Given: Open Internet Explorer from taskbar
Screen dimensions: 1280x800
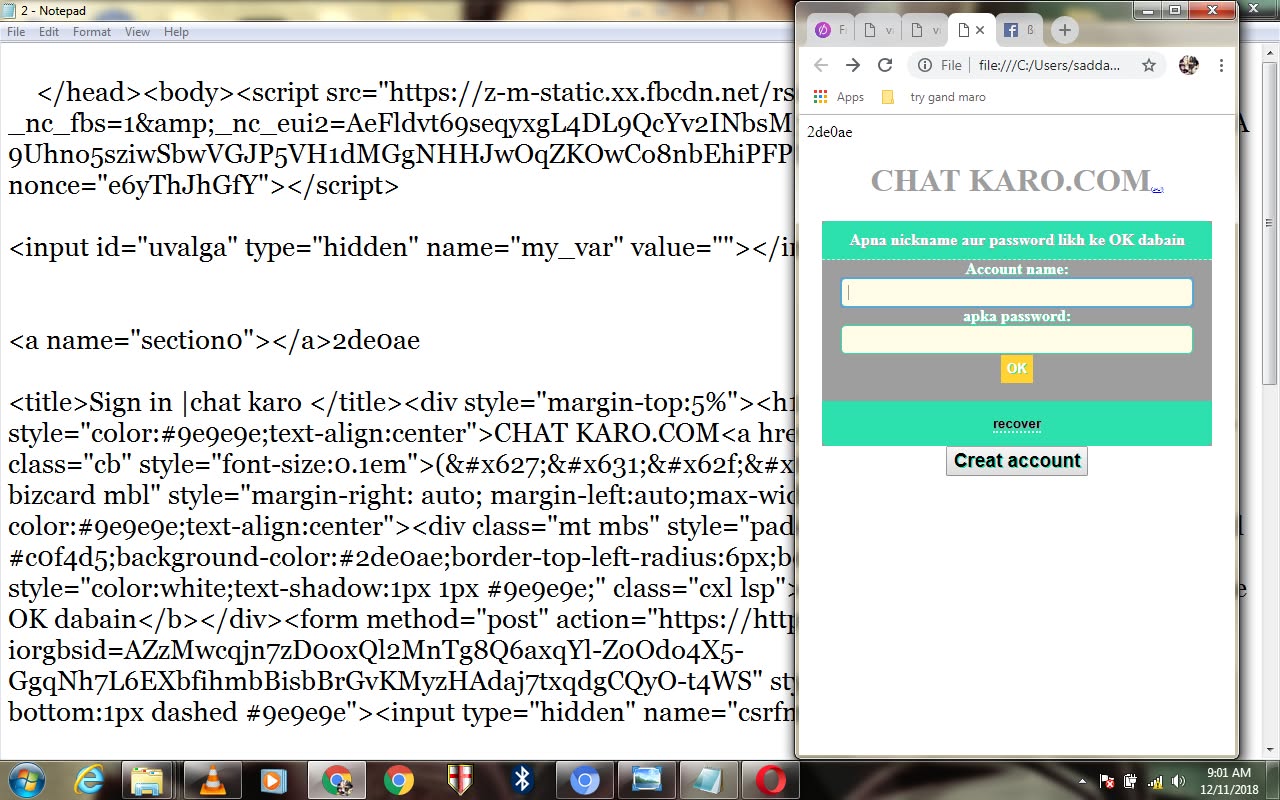Looking at the screenshot, I should click(88, 780).
